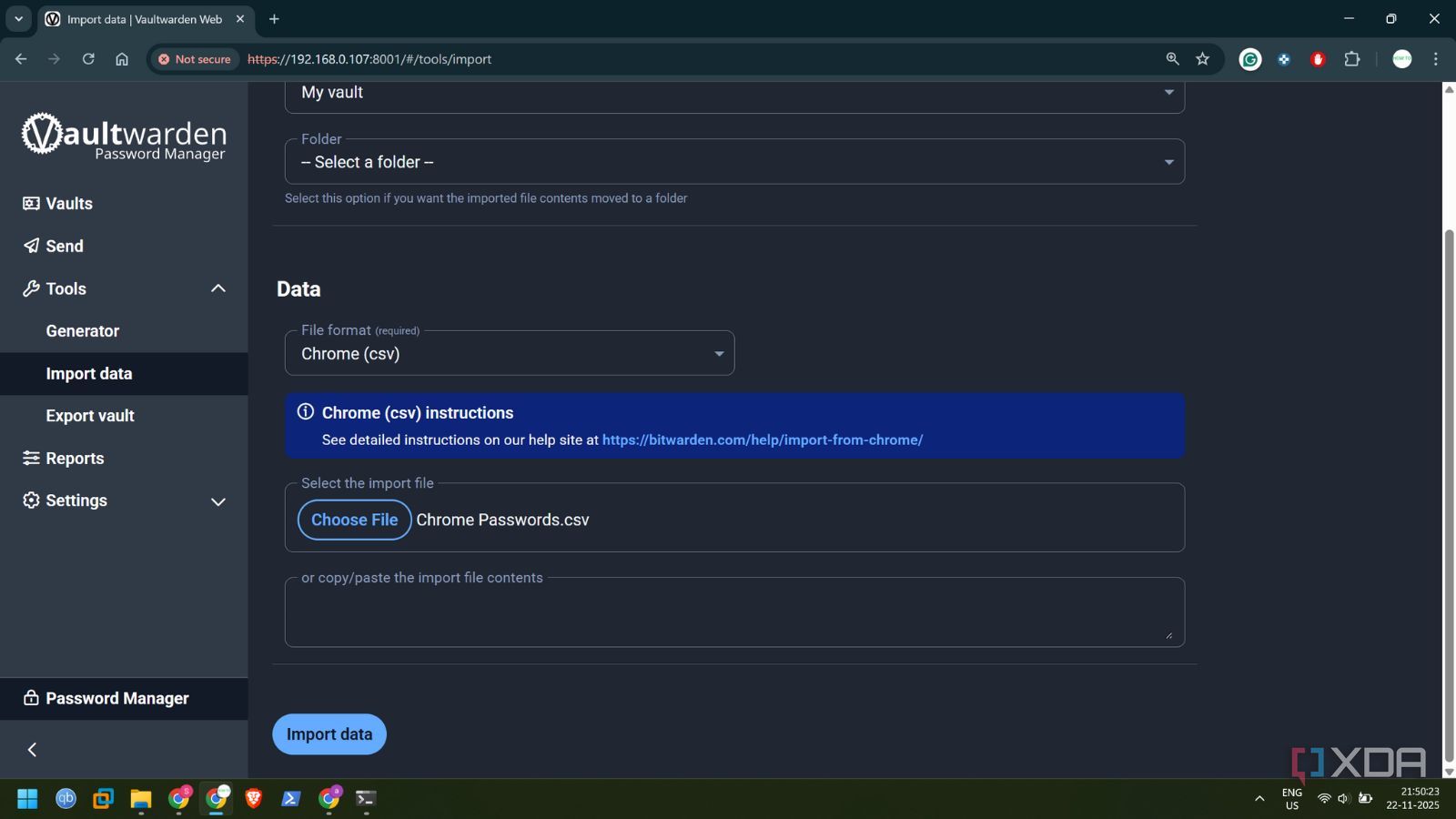This screenshot has width=1456, height=819.
Task: Open the Vaults section
Action: pos(58,204)
